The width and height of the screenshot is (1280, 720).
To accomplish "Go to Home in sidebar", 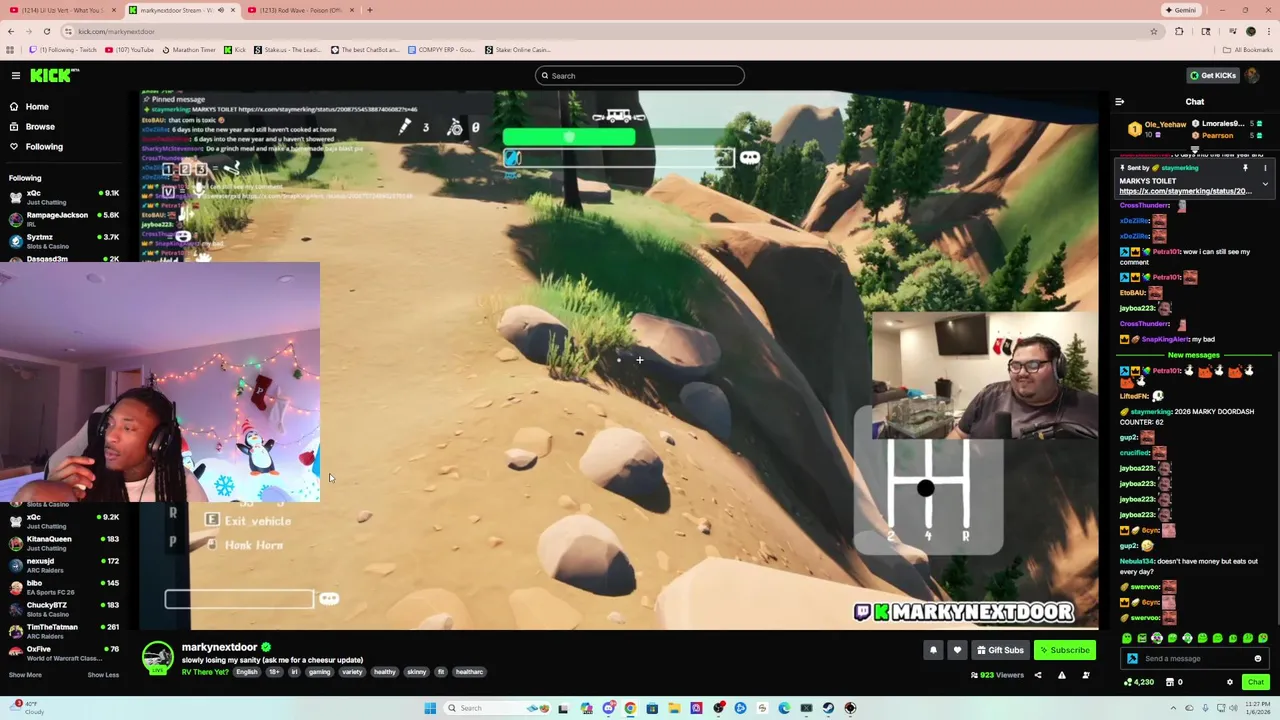I will [x=37, y=107].
